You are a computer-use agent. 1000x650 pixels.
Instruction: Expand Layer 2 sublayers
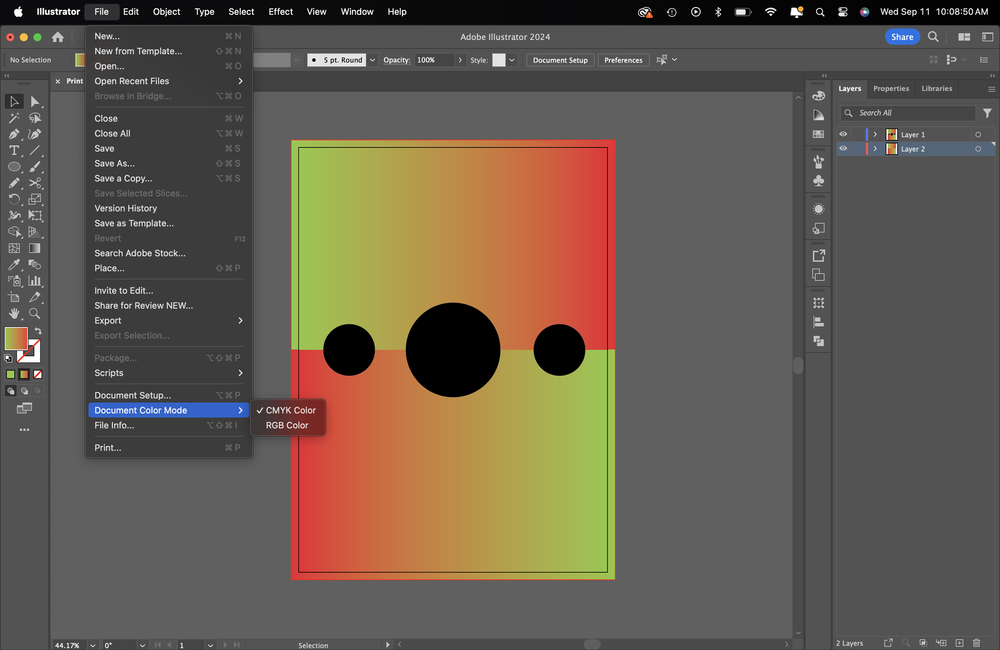(875, 149)
